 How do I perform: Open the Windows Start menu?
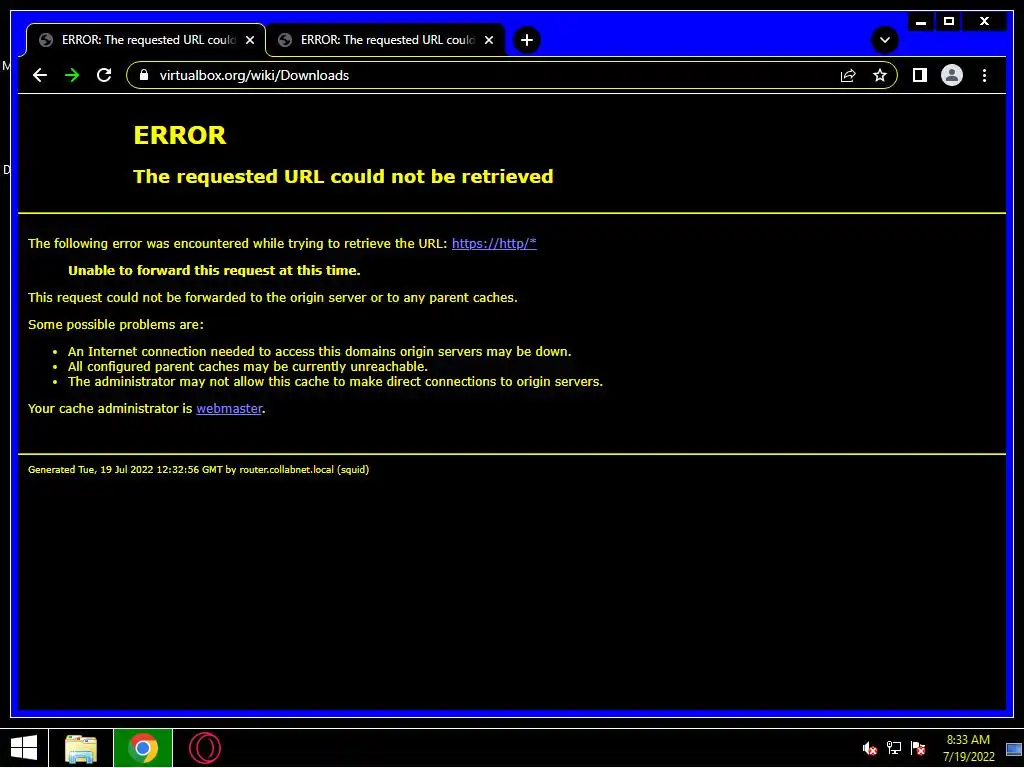point(24,748)
